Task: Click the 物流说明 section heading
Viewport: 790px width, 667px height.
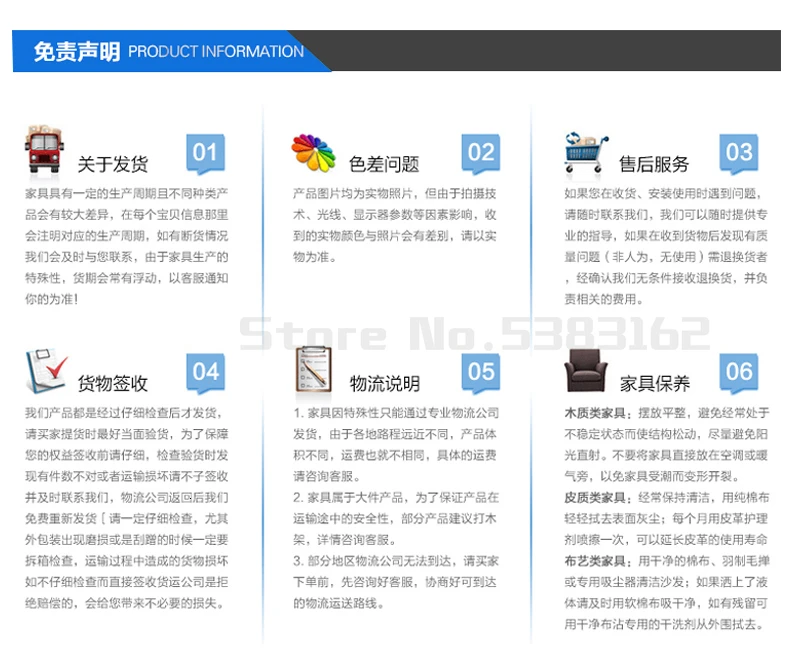Action: [384, 384]
